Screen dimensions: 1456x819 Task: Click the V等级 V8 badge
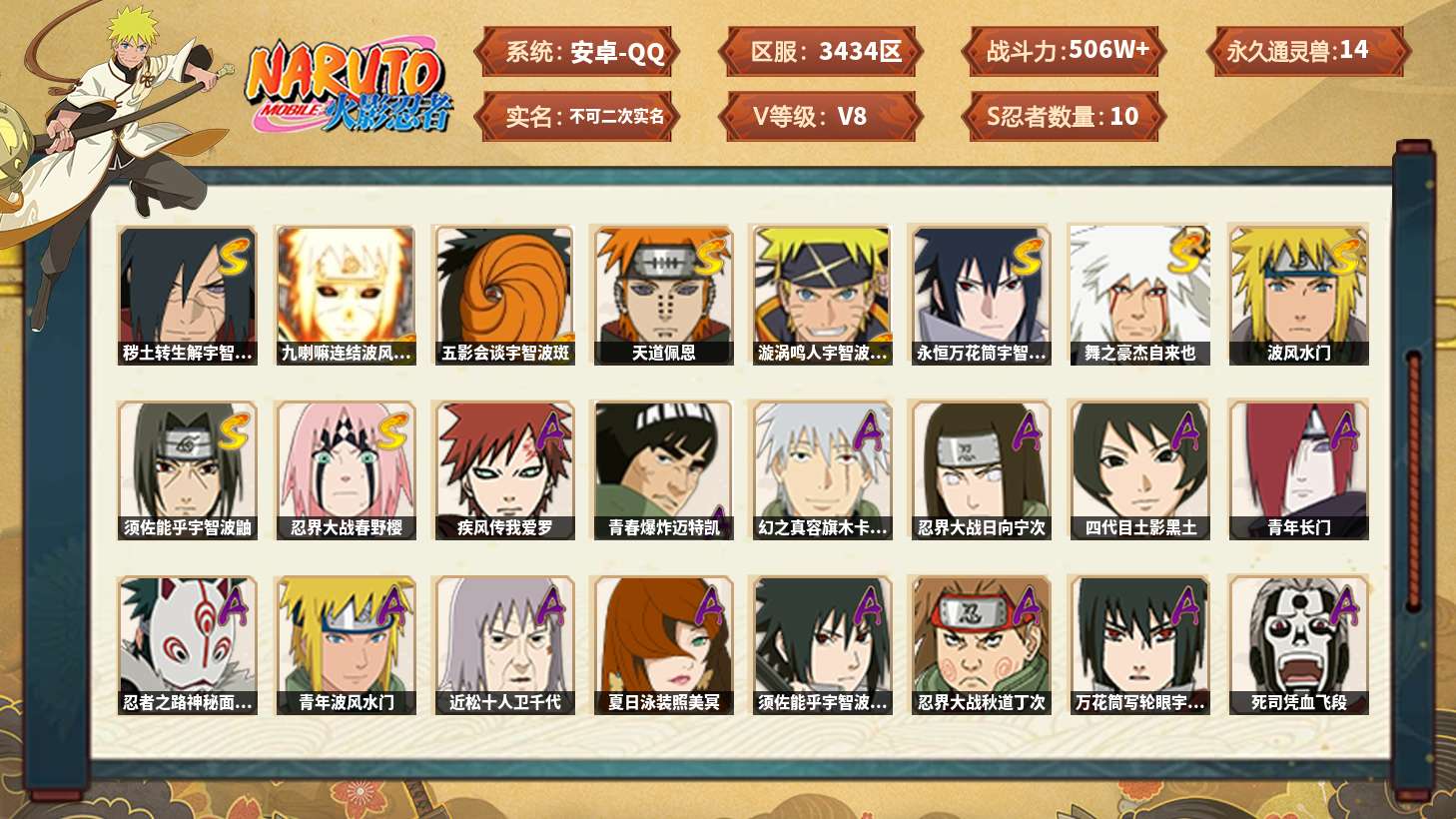coord(819,116)
